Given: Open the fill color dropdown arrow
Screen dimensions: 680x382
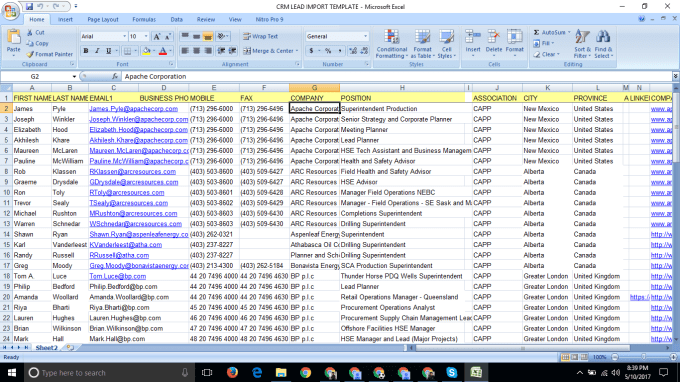Looking at the screenshot, I should 154,51.
